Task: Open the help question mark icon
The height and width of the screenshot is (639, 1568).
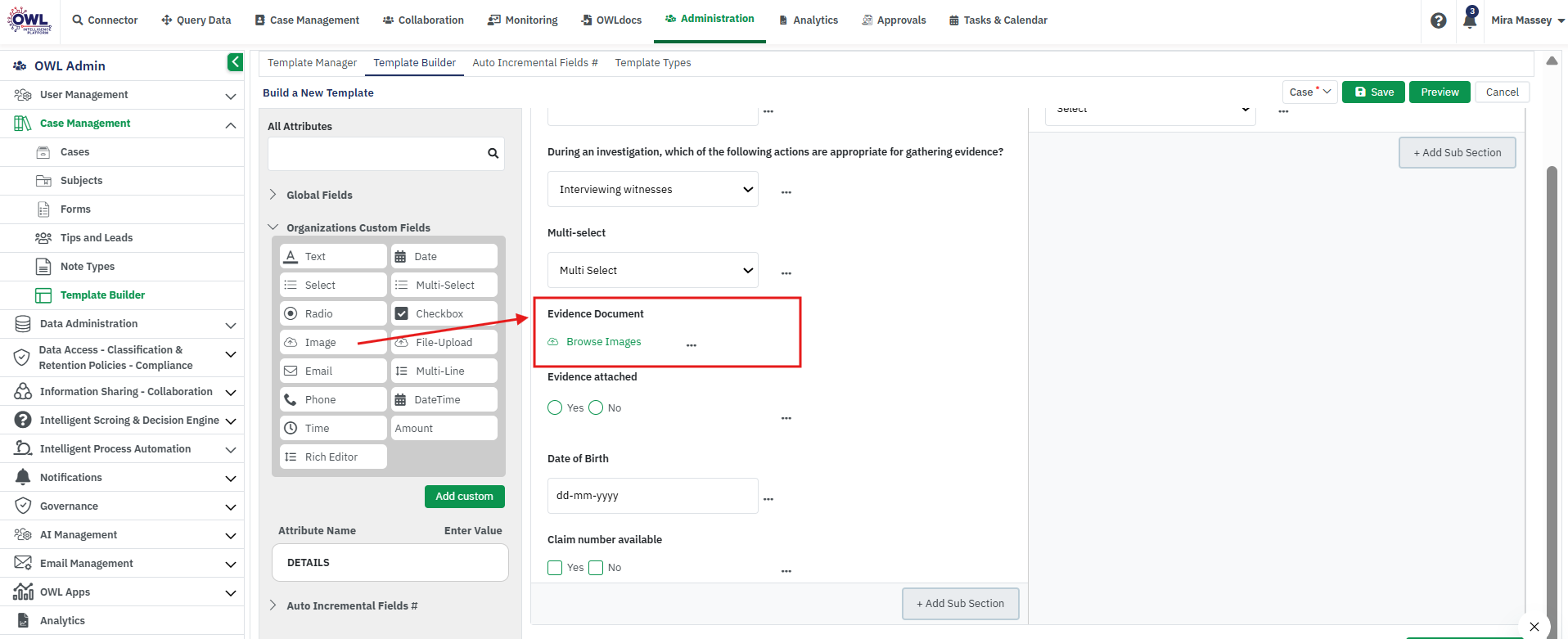Action: coord(1438,20)
